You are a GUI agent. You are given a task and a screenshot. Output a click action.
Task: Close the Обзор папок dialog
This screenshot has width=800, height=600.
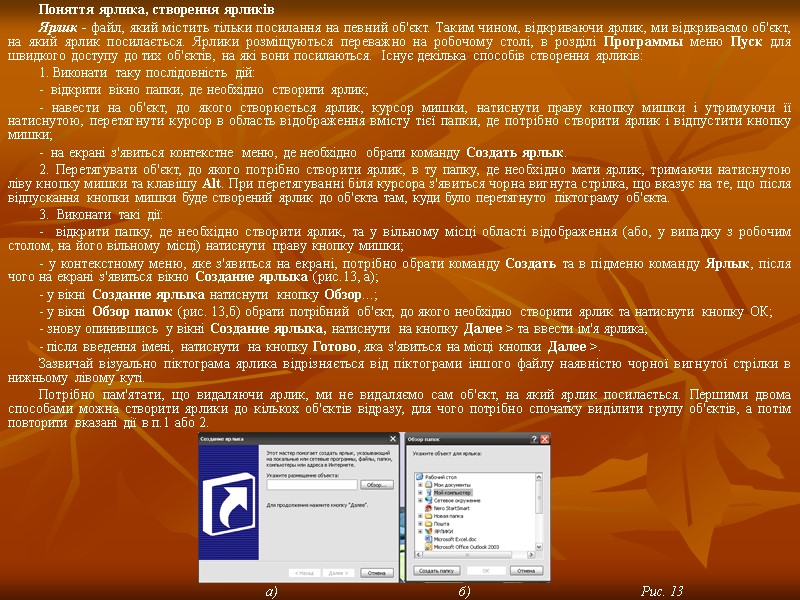click(x=544, y=439)
